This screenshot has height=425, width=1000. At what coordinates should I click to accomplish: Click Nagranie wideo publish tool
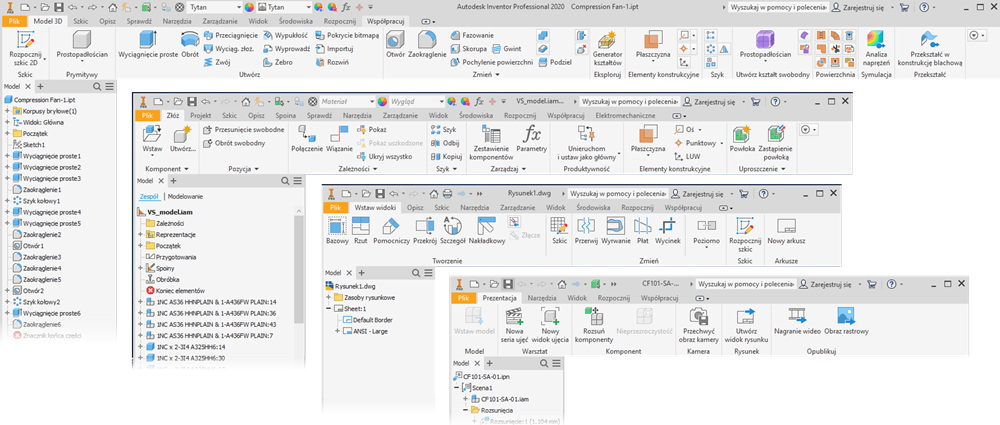(x=797, y=320)
